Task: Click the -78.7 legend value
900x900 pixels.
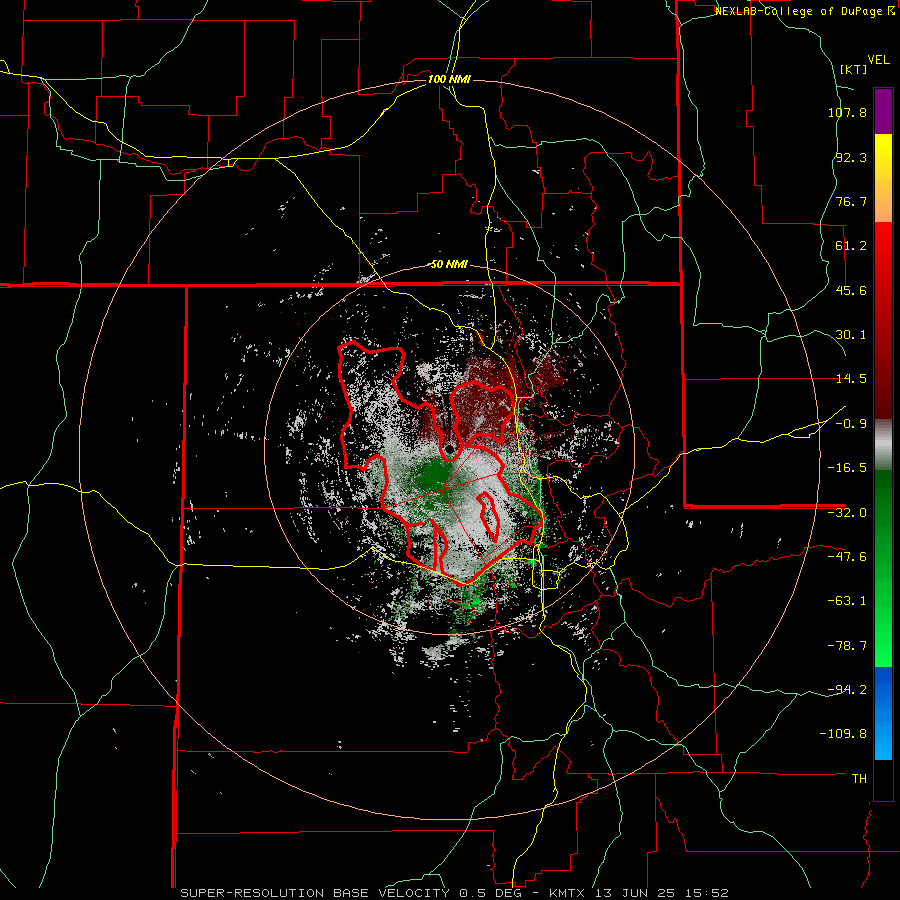Action: [847, 646]
